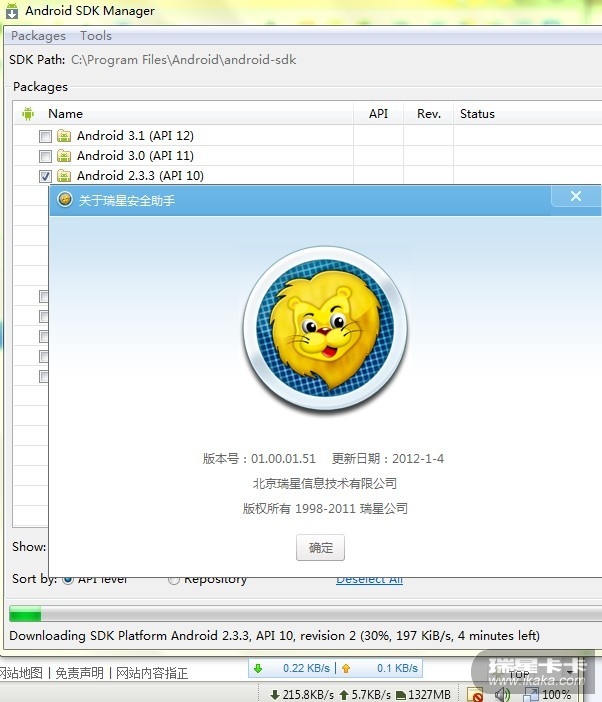Click the speaker volume icon
Viewport: 602px width, 702px height.
coord(503,694)
